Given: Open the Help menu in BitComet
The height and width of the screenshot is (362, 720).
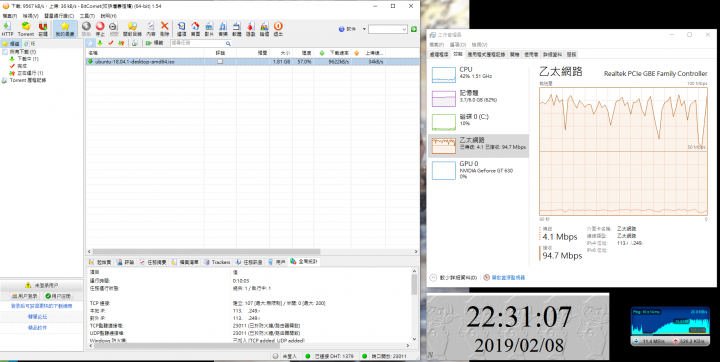Looking at the screenshot, I should [109, 16].
